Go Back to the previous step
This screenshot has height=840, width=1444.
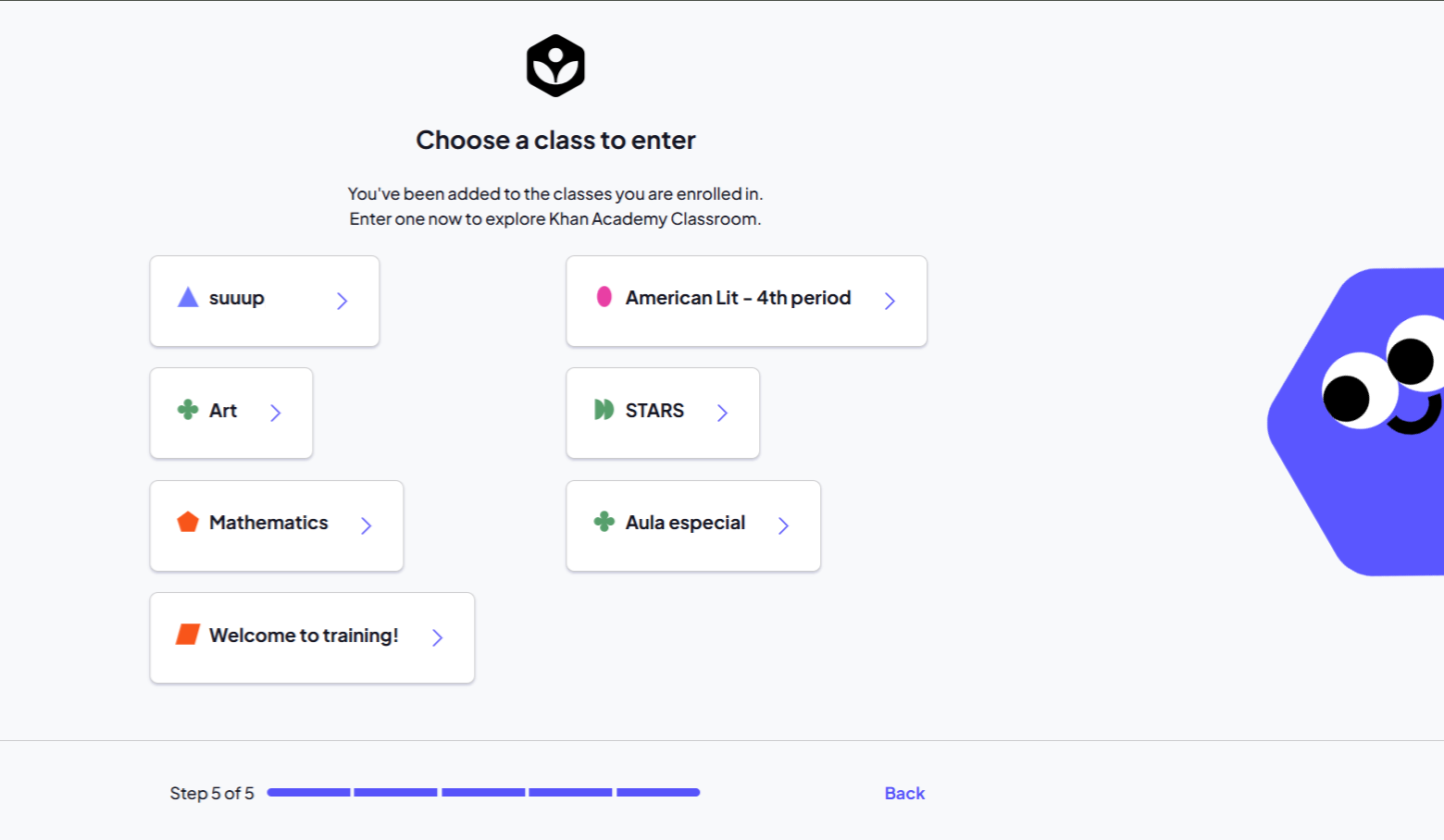point(904,793)
